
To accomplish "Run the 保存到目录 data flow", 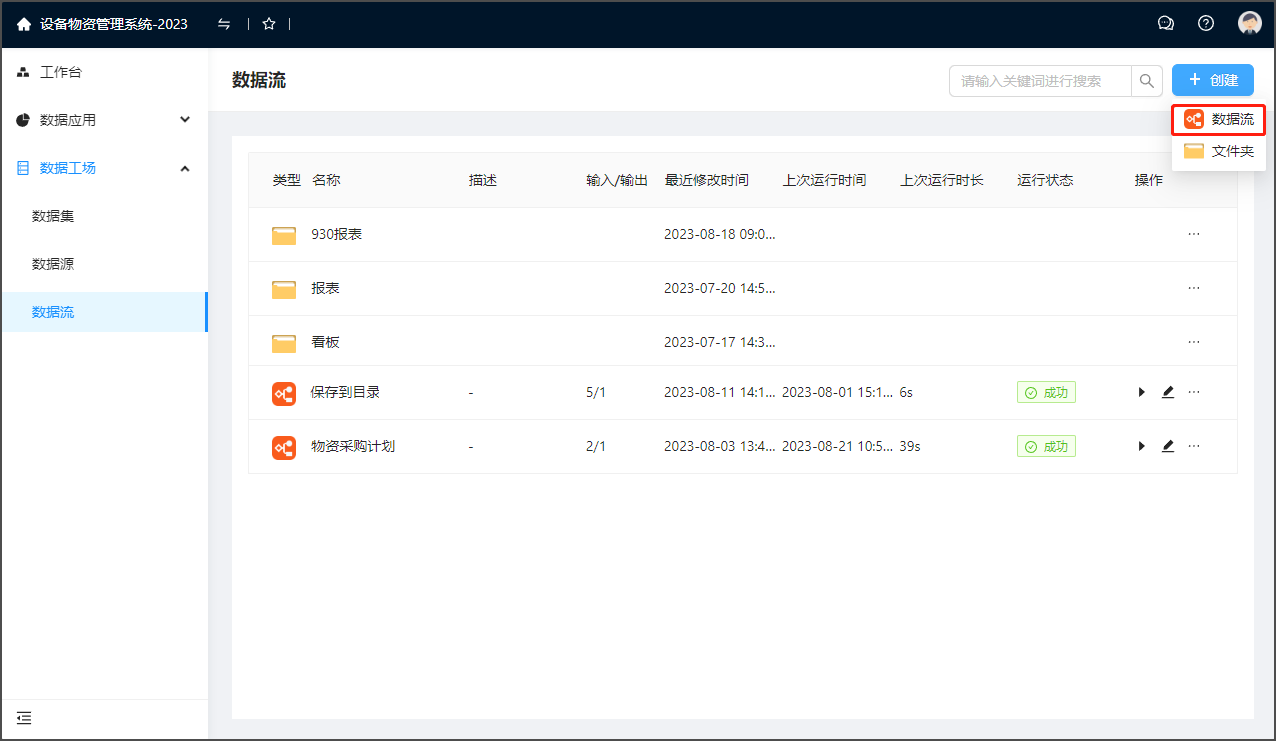I will coord(1141,392).
